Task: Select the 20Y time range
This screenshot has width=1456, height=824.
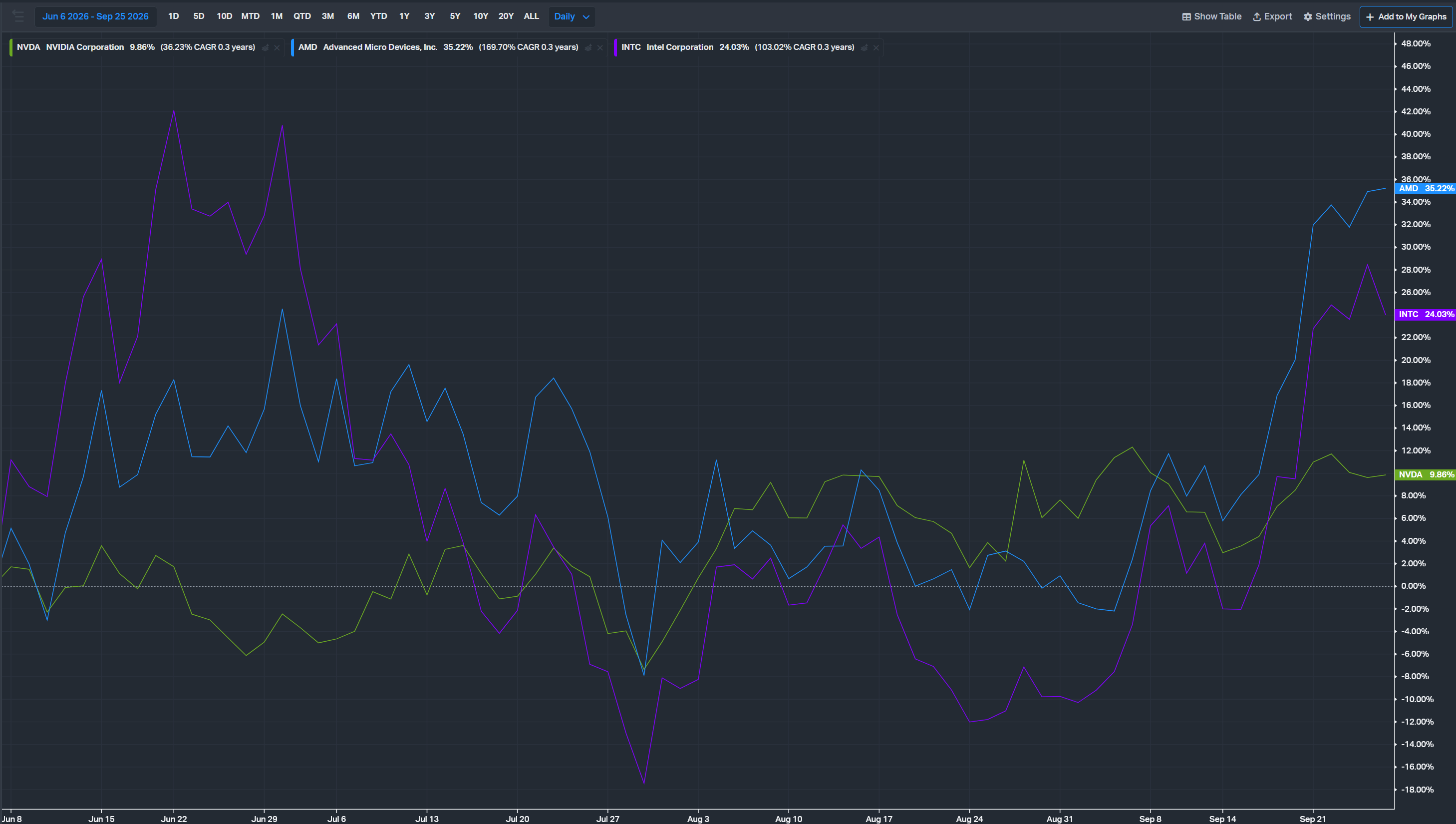Action: pyautogui.click(x=506, y=16)
